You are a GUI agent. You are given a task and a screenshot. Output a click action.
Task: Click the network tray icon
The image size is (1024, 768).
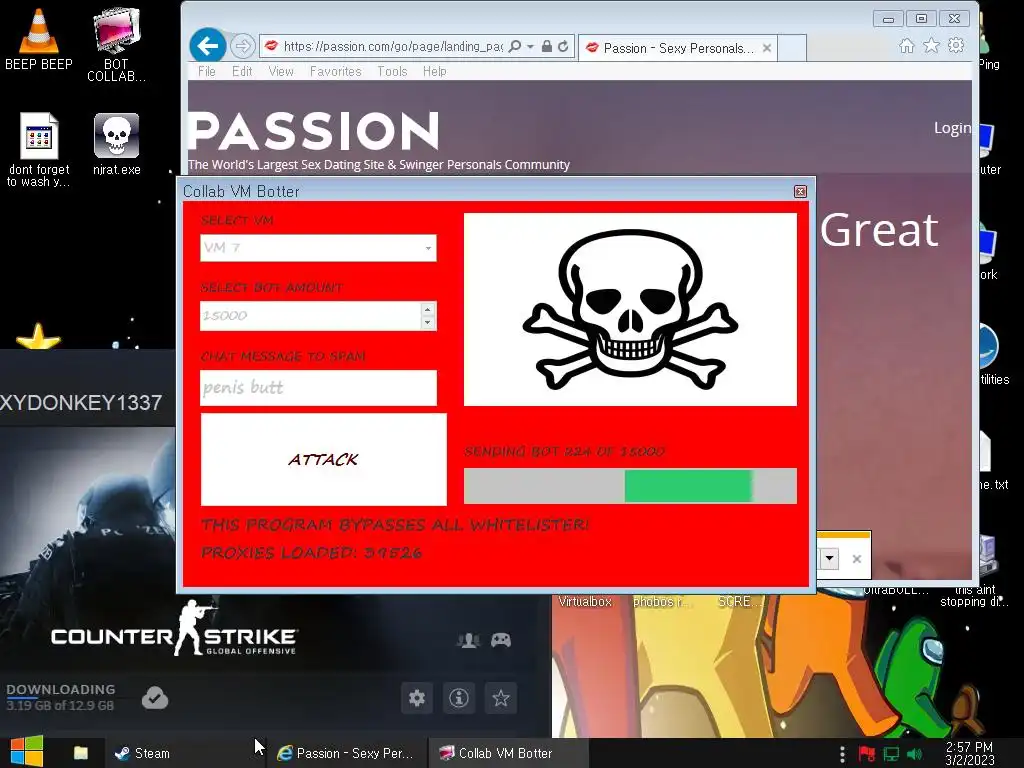[x=891, y=754]
